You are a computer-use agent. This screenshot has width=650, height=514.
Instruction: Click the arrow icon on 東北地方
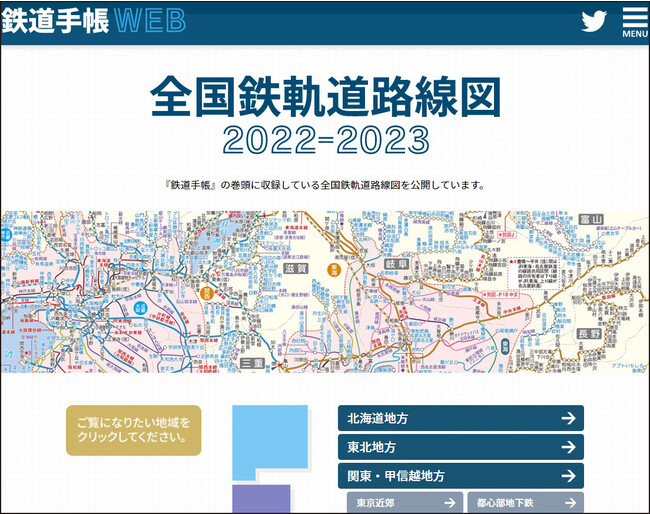568,447
